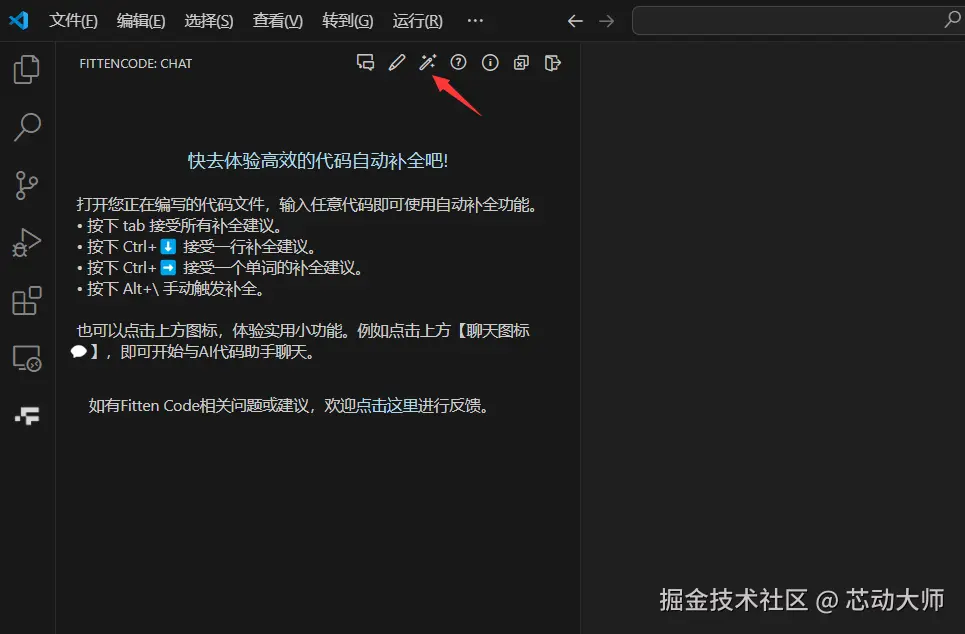Start a new chat with chat icon
This screenshot has height=634, width=965.
(365, 62)
